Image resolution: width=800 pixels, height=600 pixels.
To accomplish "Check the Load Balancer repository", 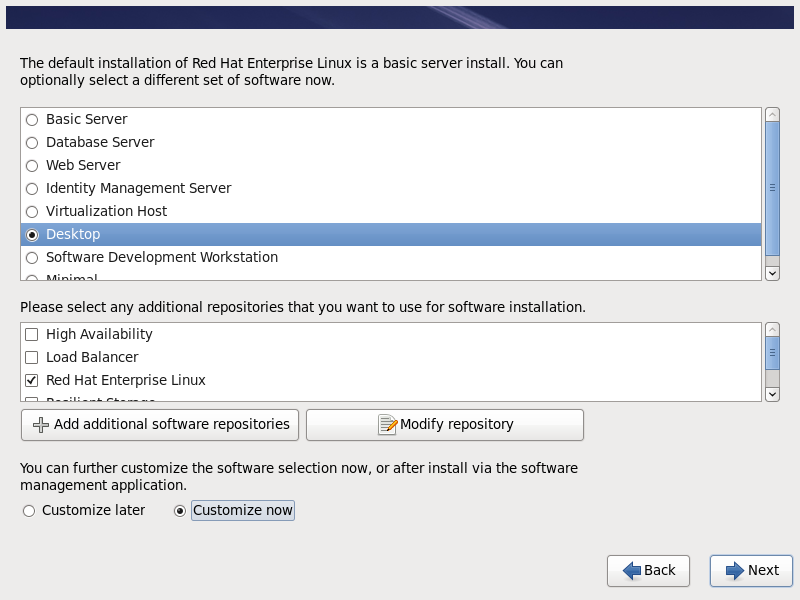I will pos(32,358).
